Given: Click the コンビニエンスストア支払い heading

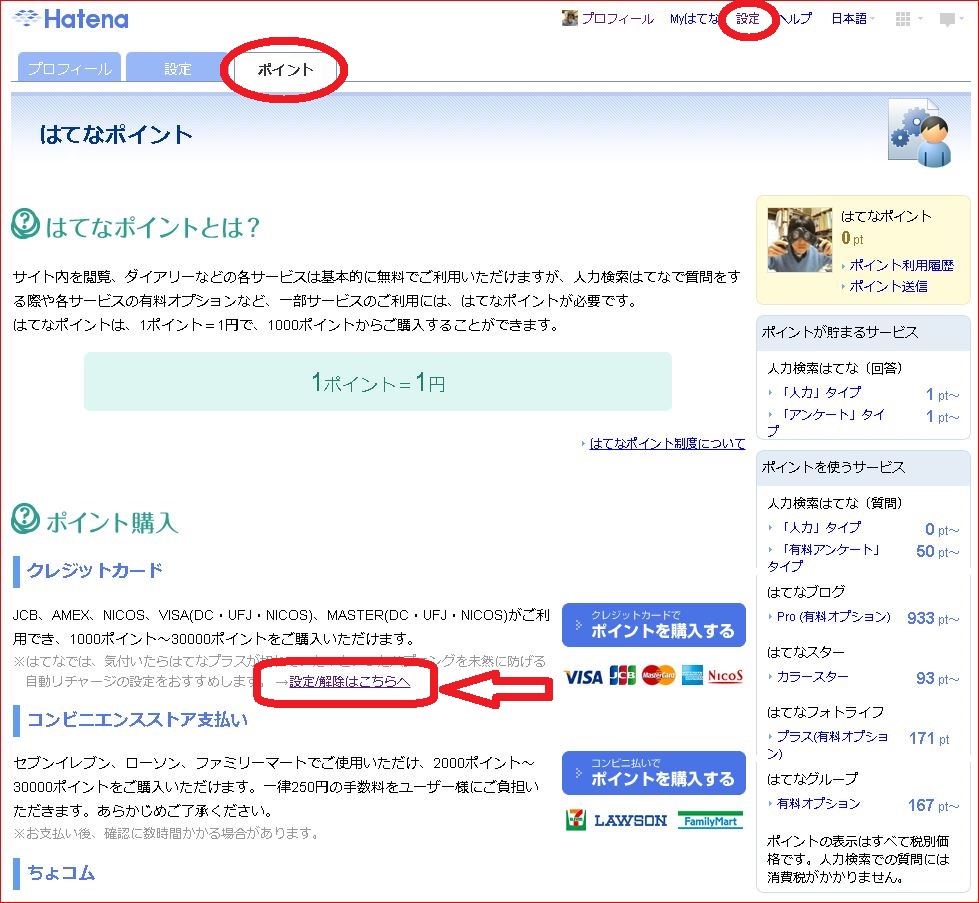Looking at the screenshot, I should point(137,719).
